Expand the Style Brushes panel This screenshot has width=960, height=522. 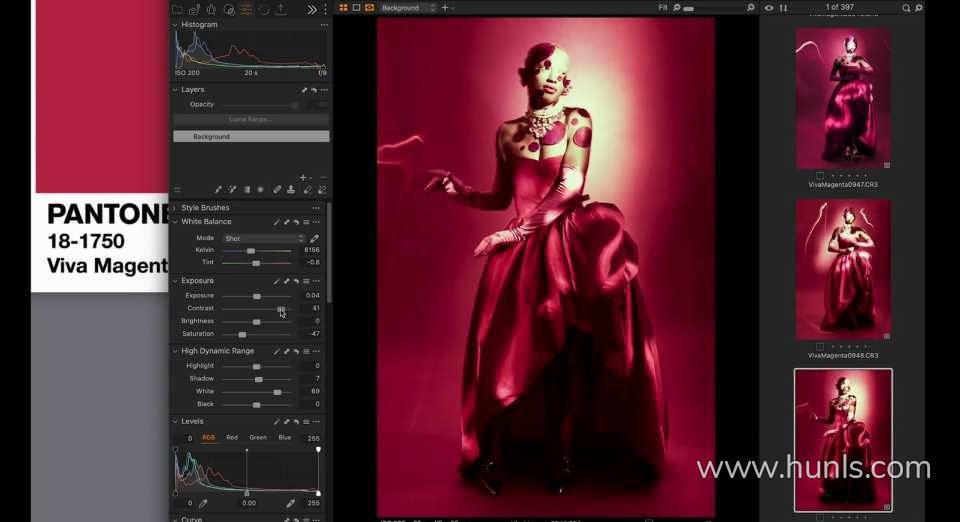tap(175, 208)
